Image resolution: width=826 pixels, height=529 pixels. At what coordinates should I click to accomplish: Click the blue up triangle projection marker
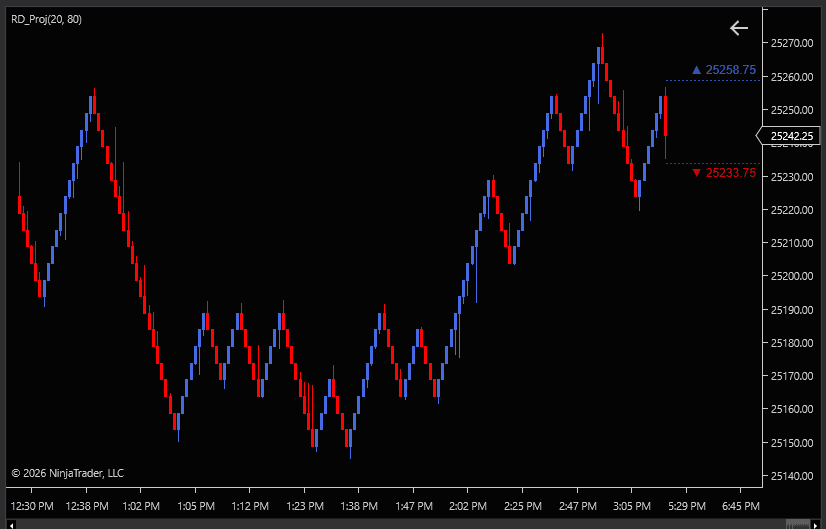[x=697, y=70]
